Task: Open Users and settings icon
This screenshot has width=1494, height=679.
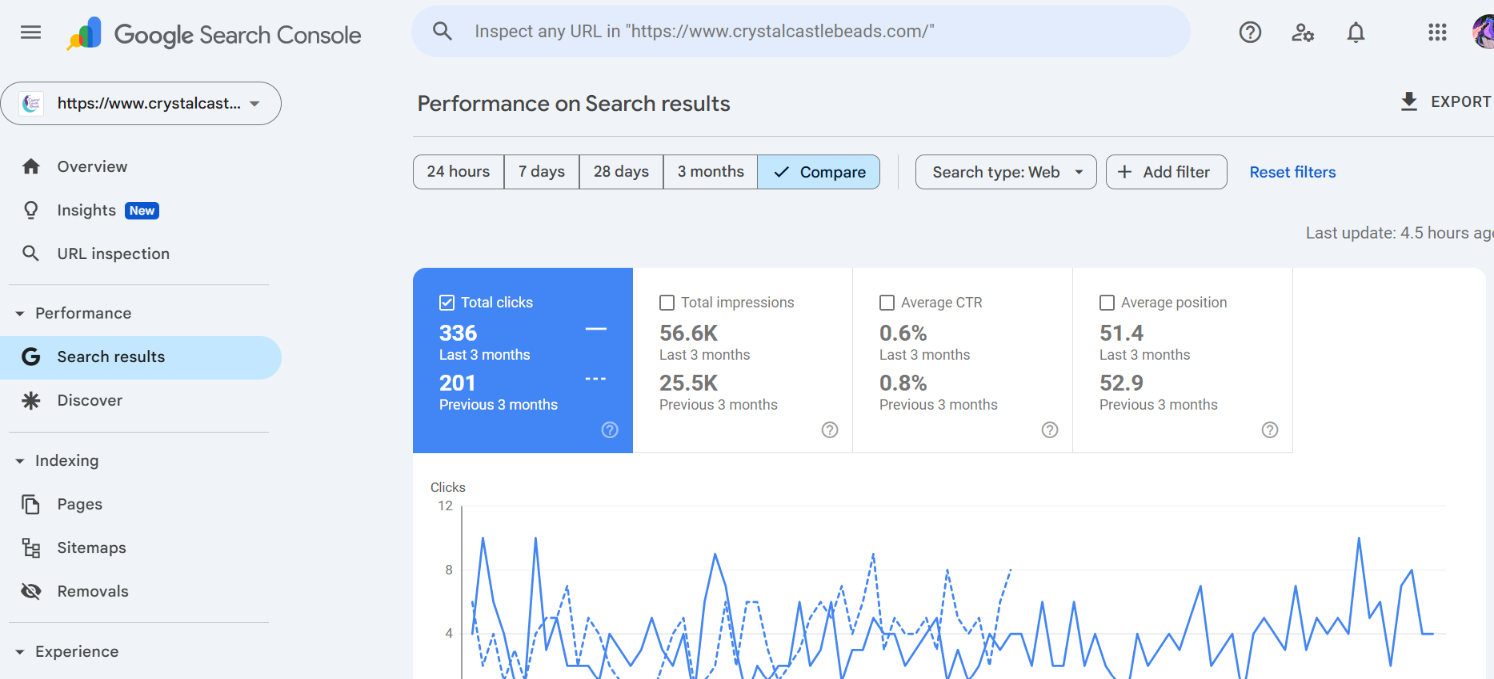Action: click(x=1303, y=32)
